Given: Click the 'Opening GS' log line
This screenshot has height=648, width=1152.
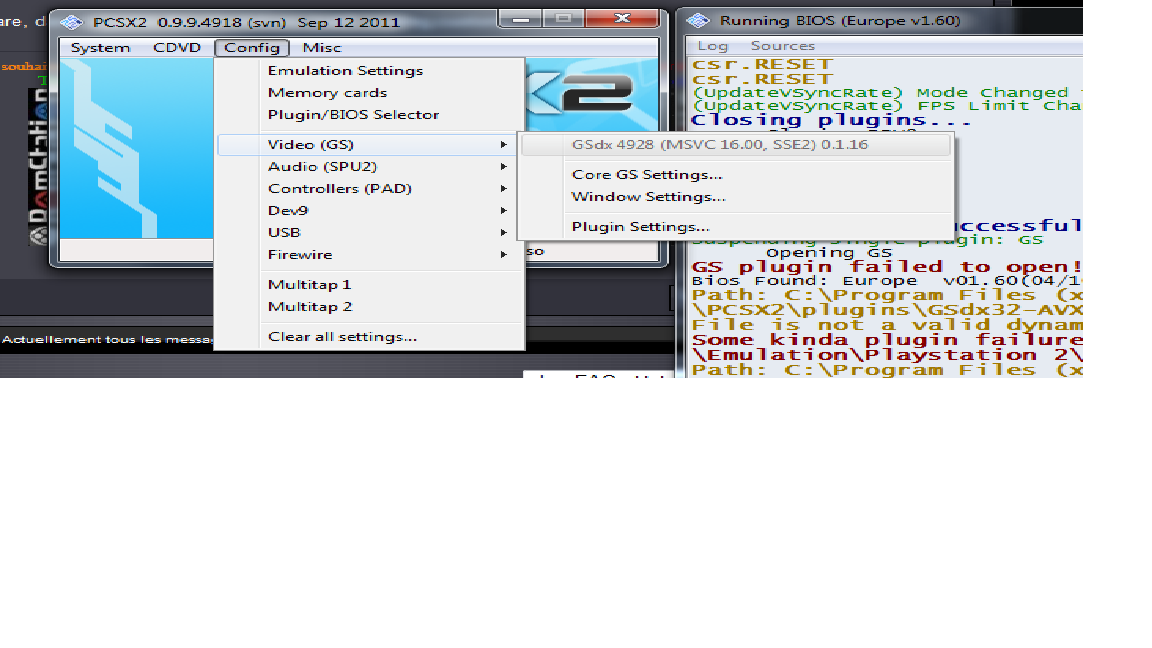Looking at the screenshot, I should pyautogui.click(x=829, y=253).
